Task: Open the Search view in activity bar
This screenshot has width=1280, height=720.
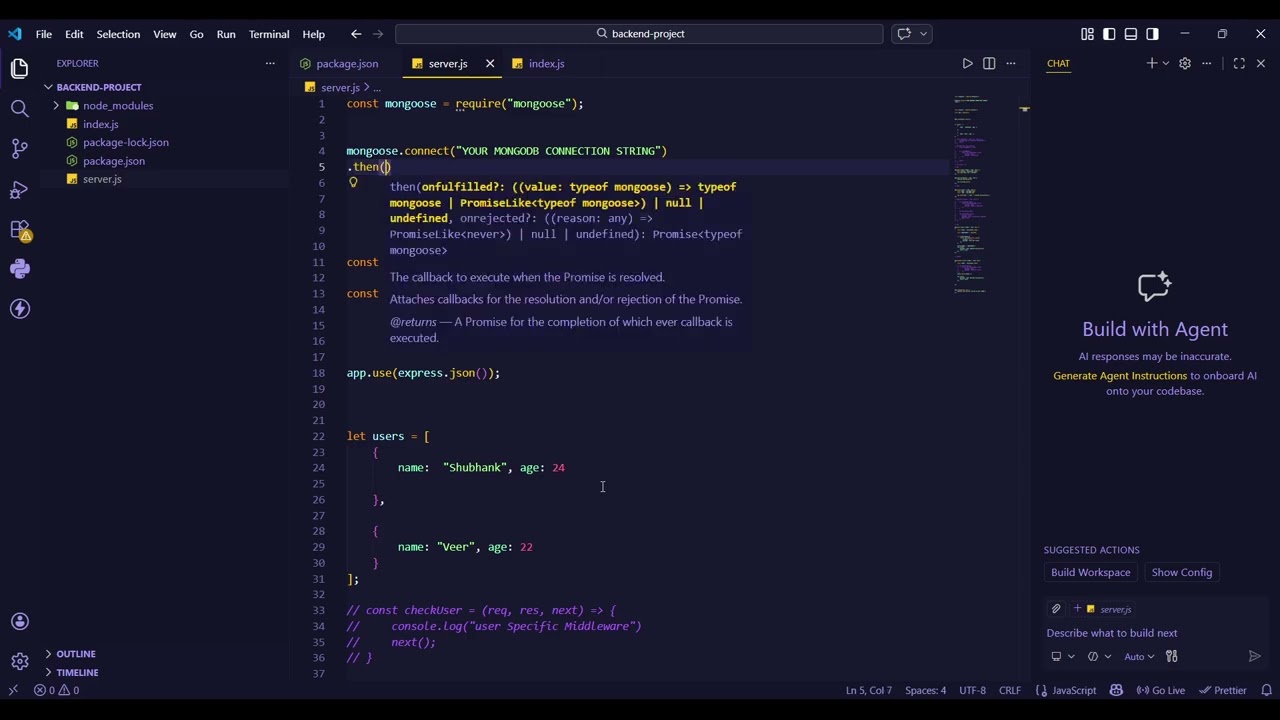Action: click(20, 109)
